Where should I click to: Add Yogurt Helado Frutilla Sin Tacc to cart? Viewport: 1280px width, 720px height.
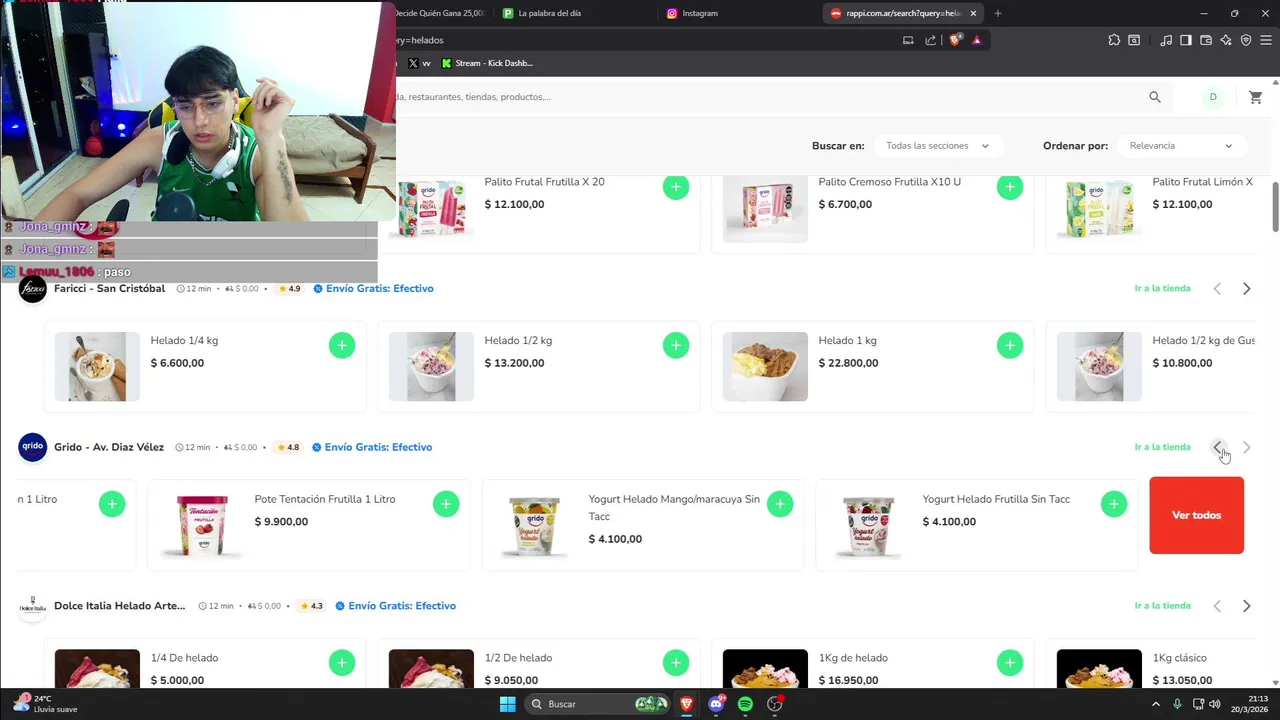[x=1114, y=504]
